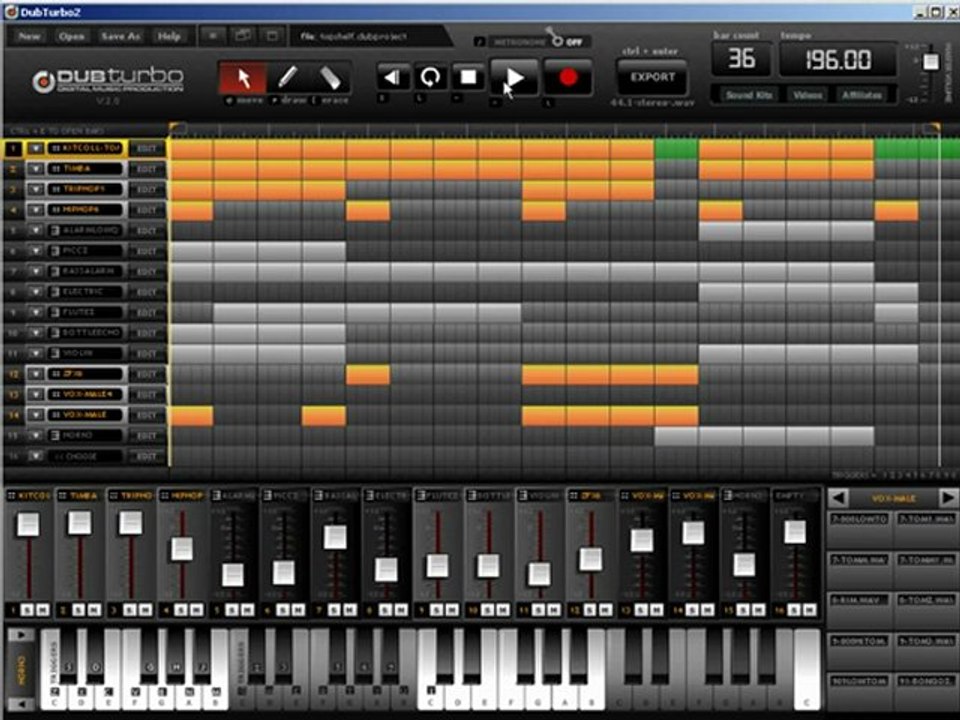
Task: Click the HIPHOP channel volume fader
Action: (x=182, y=549)
